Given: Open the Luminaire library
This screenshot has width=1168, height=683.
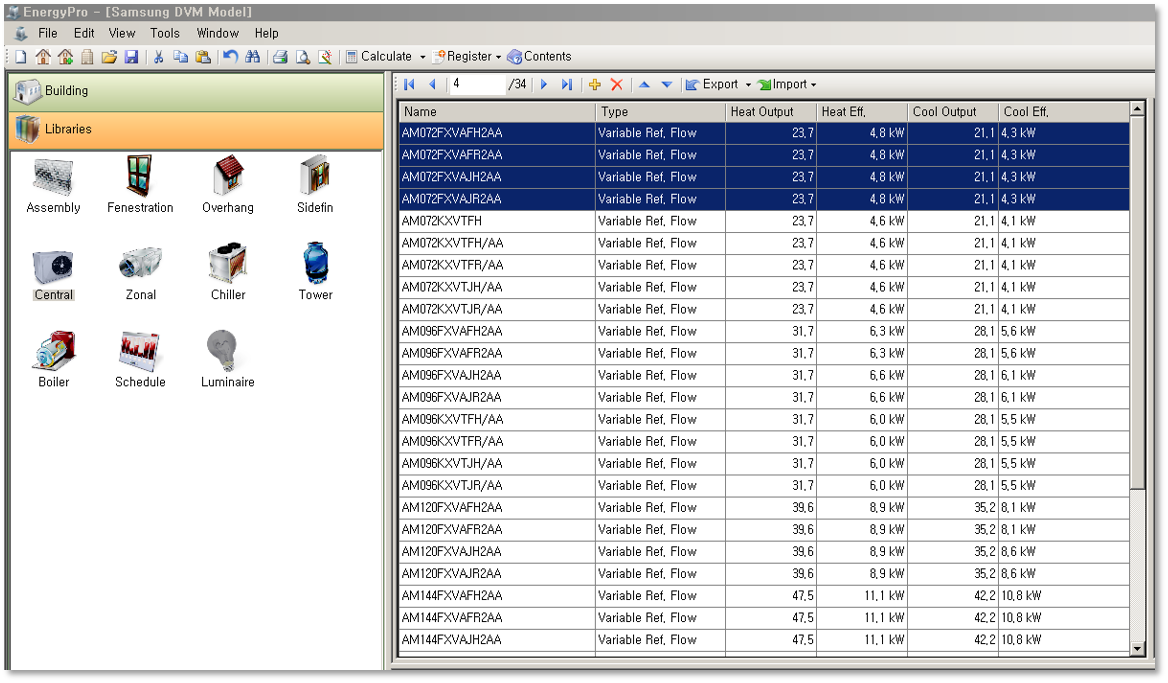Looking at the screenshot, I should [x=228, y=360].
